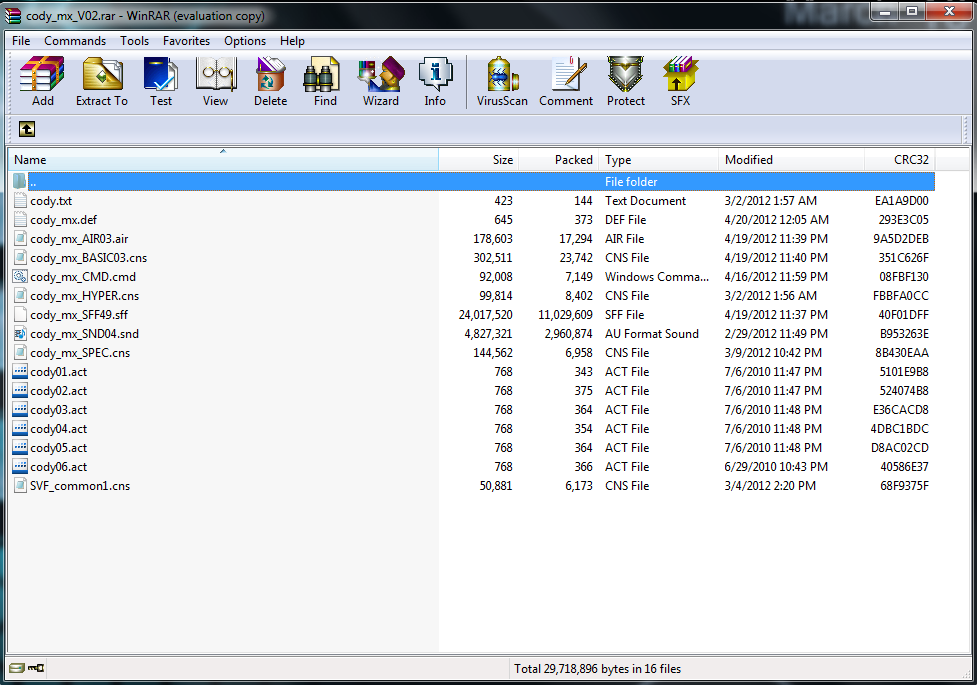Open the Options menu
977x685 pixels.
click(x=245, y=41)
